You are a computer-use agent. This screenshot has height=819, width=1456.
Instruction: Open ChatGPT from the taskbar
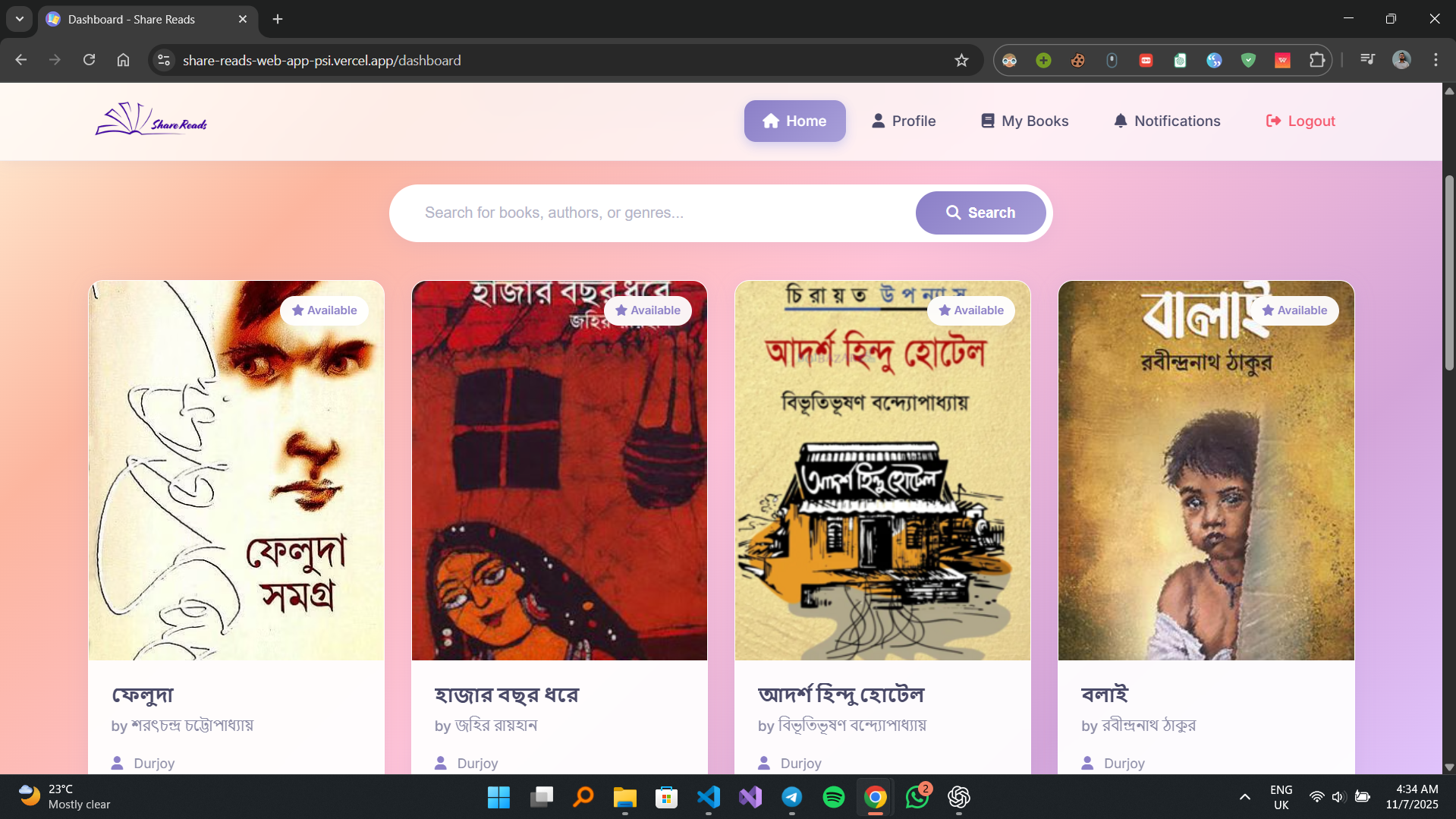pos(958,798)
